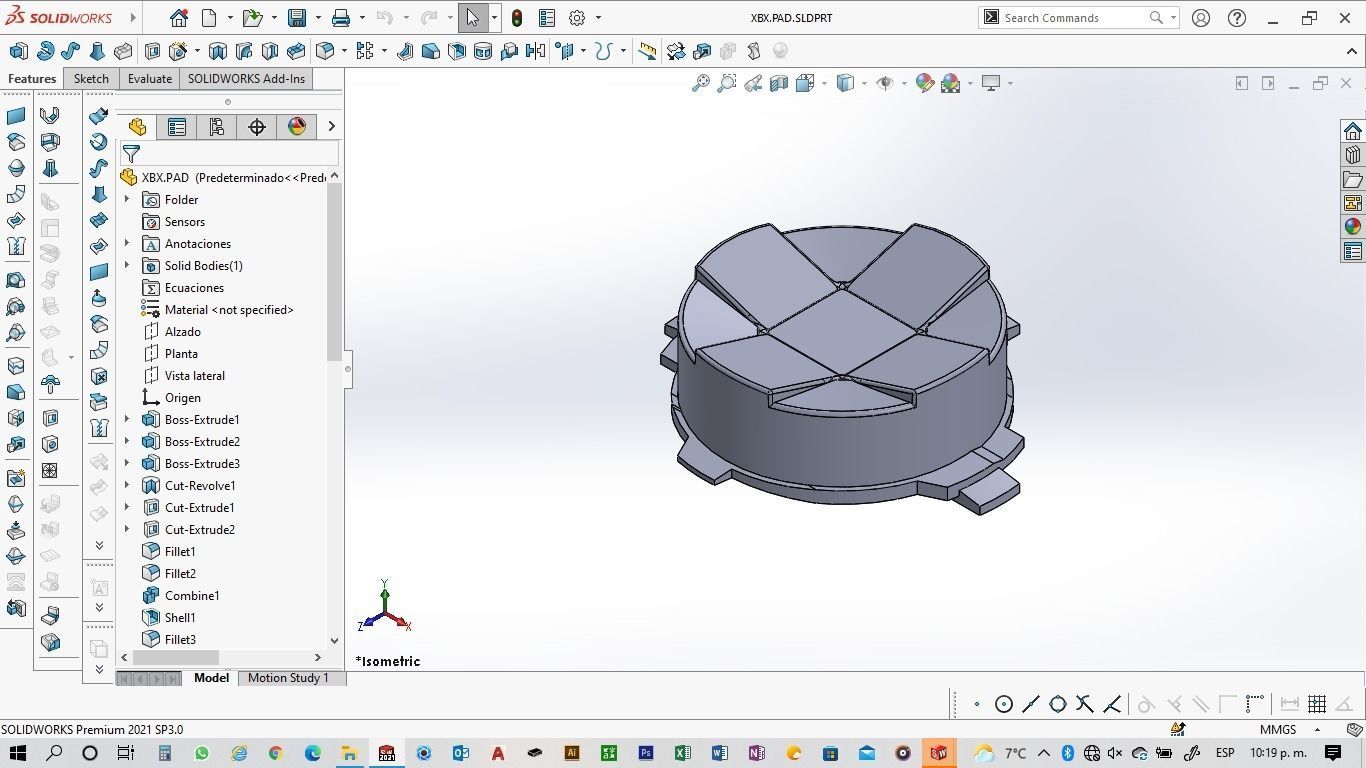
Task: Toggle the Intersection snap
Action: [1085, 704]
